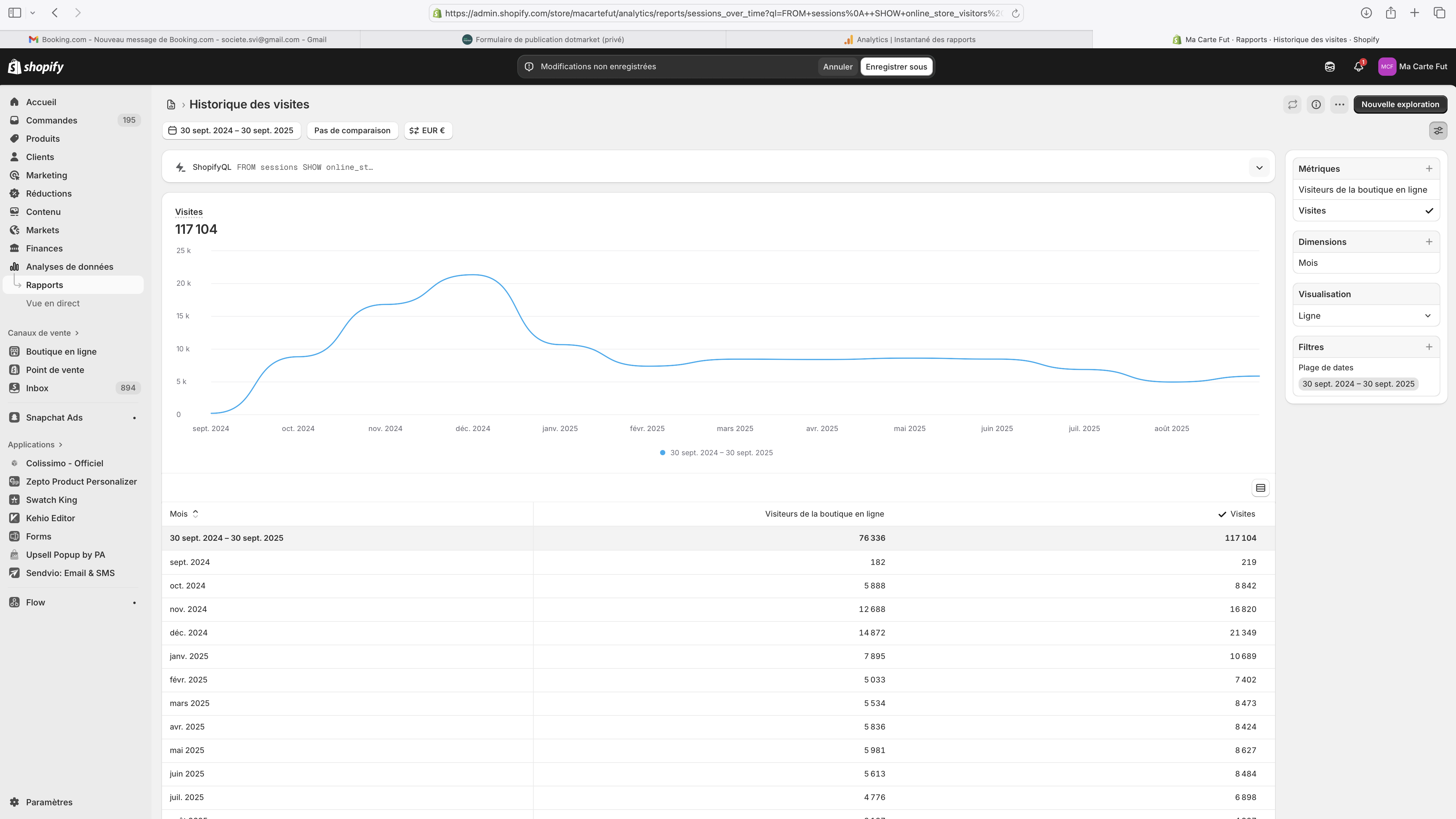
Task: Expand the ShopifyQL query editor chevron
Action: (x=1259, y=167)
